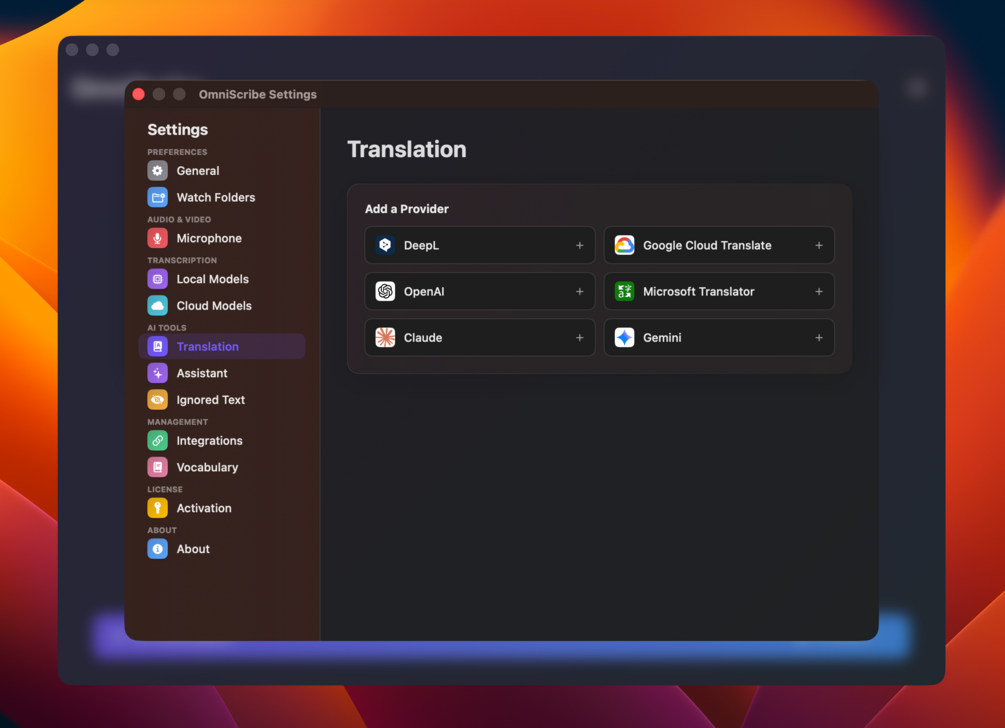Click the Translation sidebar icon
The height and width of the screenshot is (728, 1005).
pyautogui.click(x=158, y=347)
